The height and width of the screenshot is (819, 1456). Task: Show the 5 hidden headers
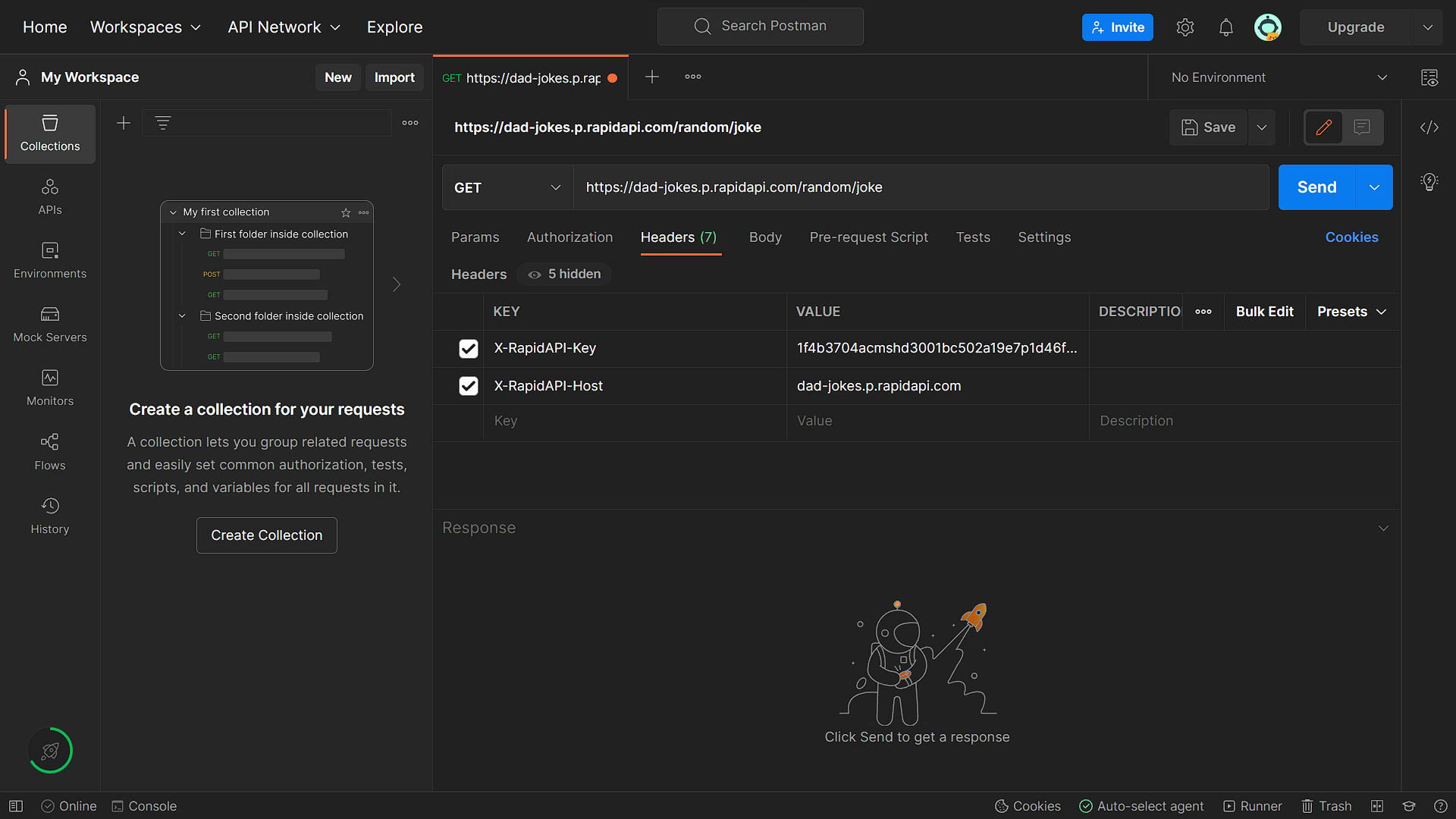click(564, 275)
